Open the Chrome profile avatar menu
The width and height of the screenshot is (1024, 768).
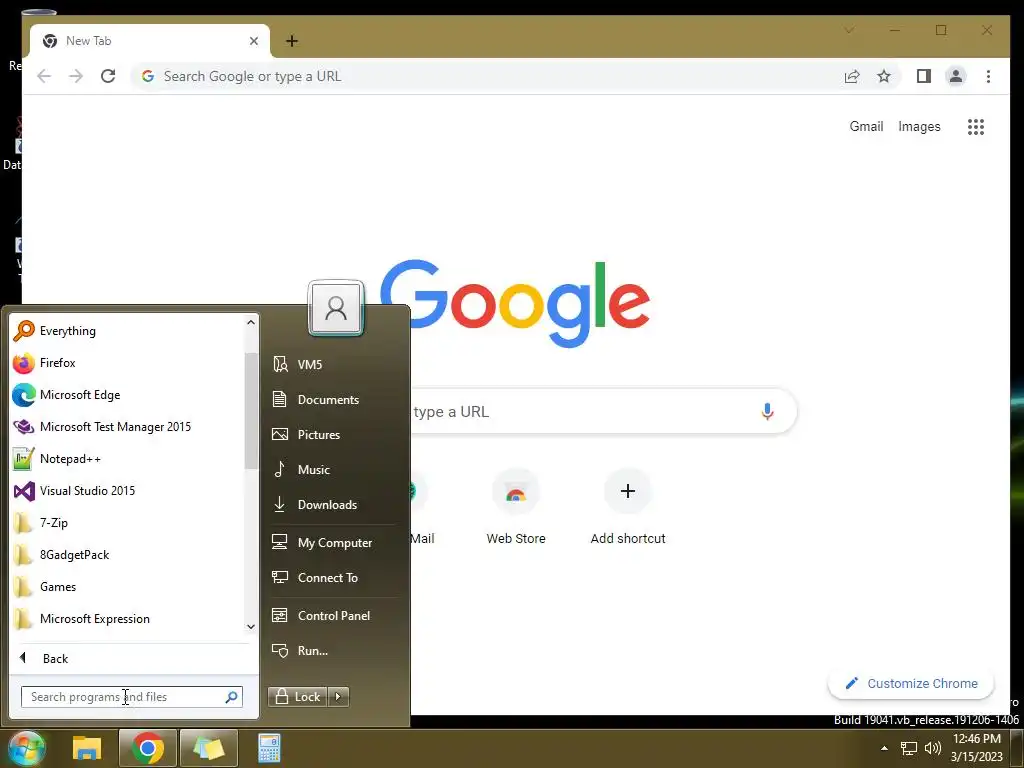pyautogui.click(x=955, y=76)
